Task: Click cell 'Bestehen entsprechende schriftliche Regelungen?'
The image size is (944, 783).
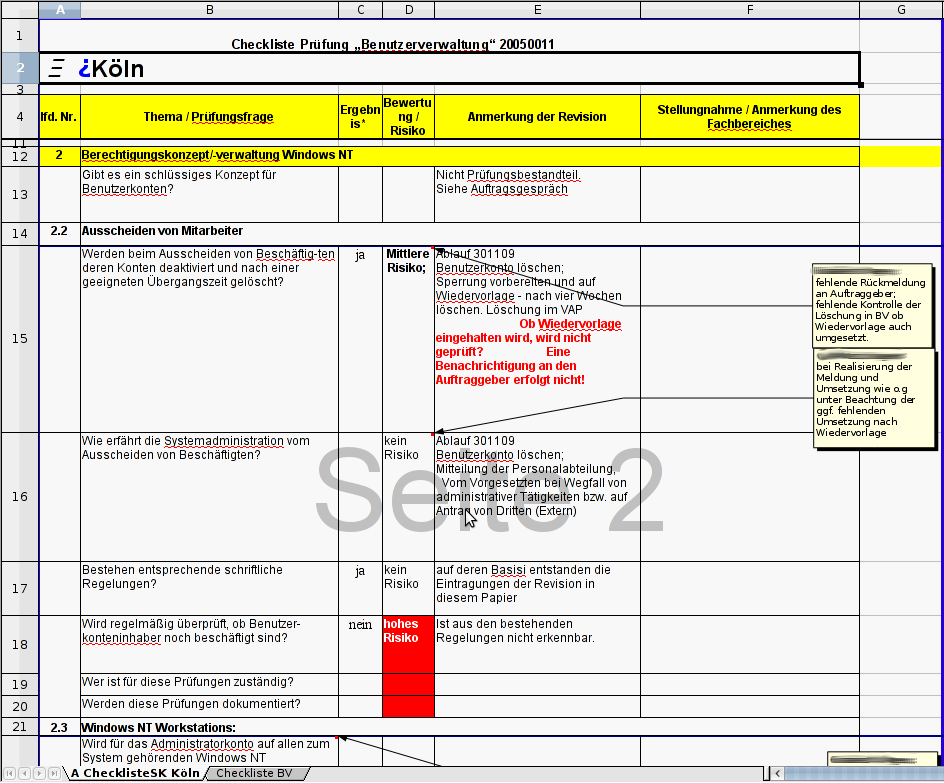Action: click(x=210, y=589)
